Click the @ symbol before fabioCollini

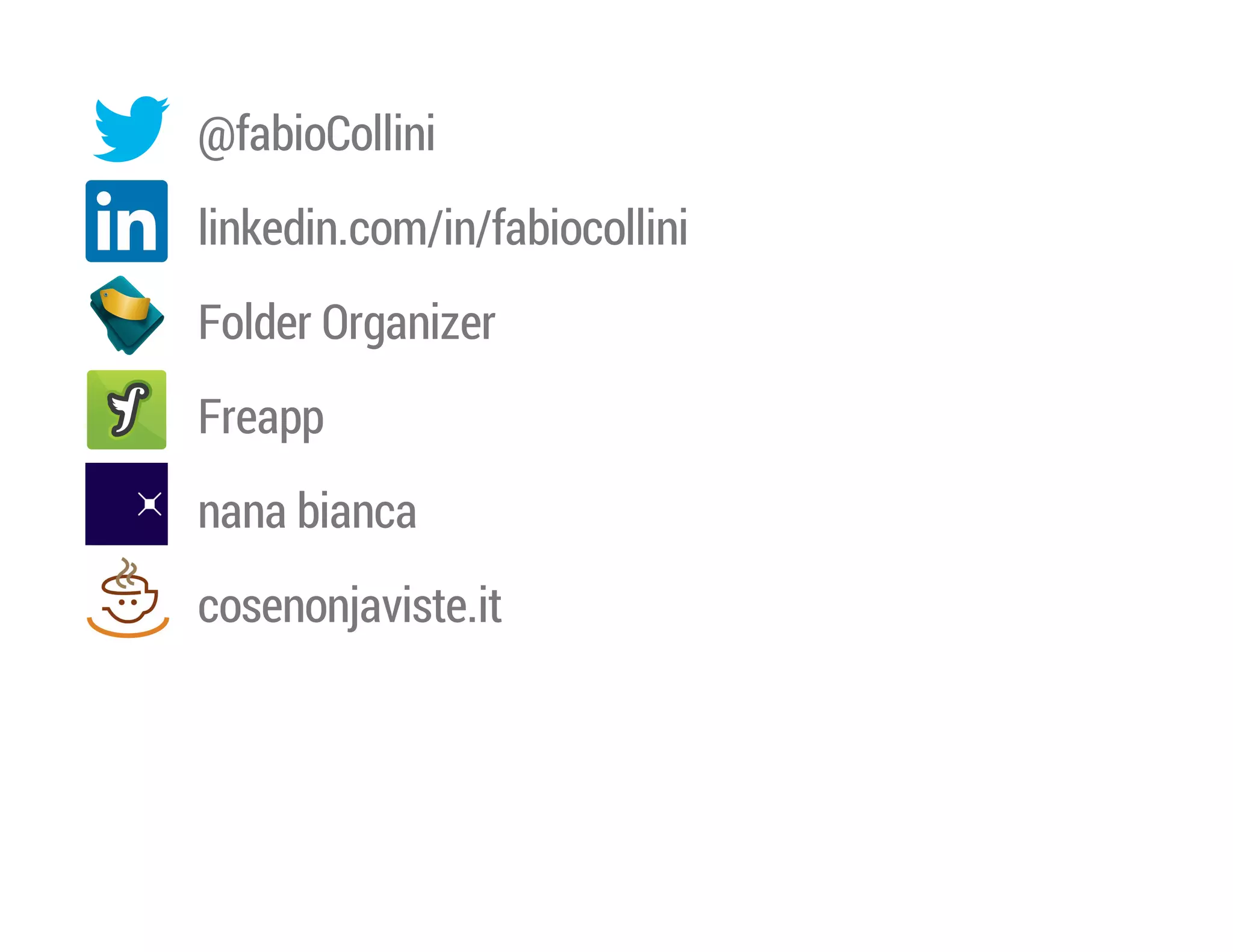[x=216, y=136]
